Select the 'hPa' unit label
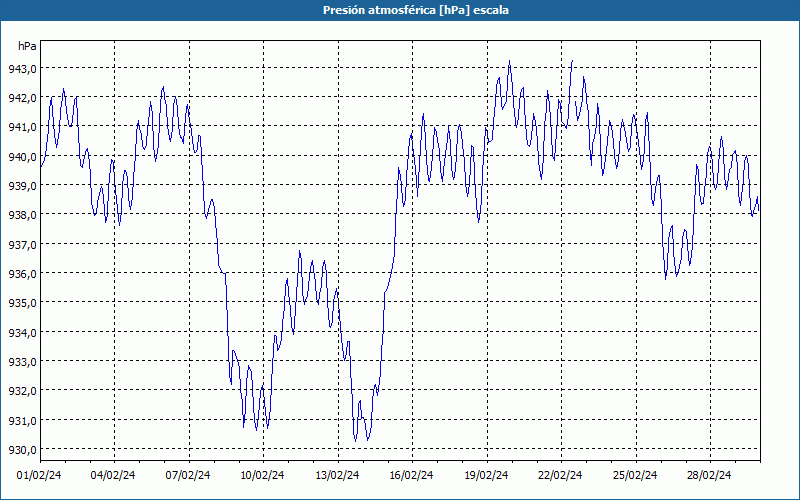The width and height of the screenshot is (800, 500). click(x=27, y=46)
